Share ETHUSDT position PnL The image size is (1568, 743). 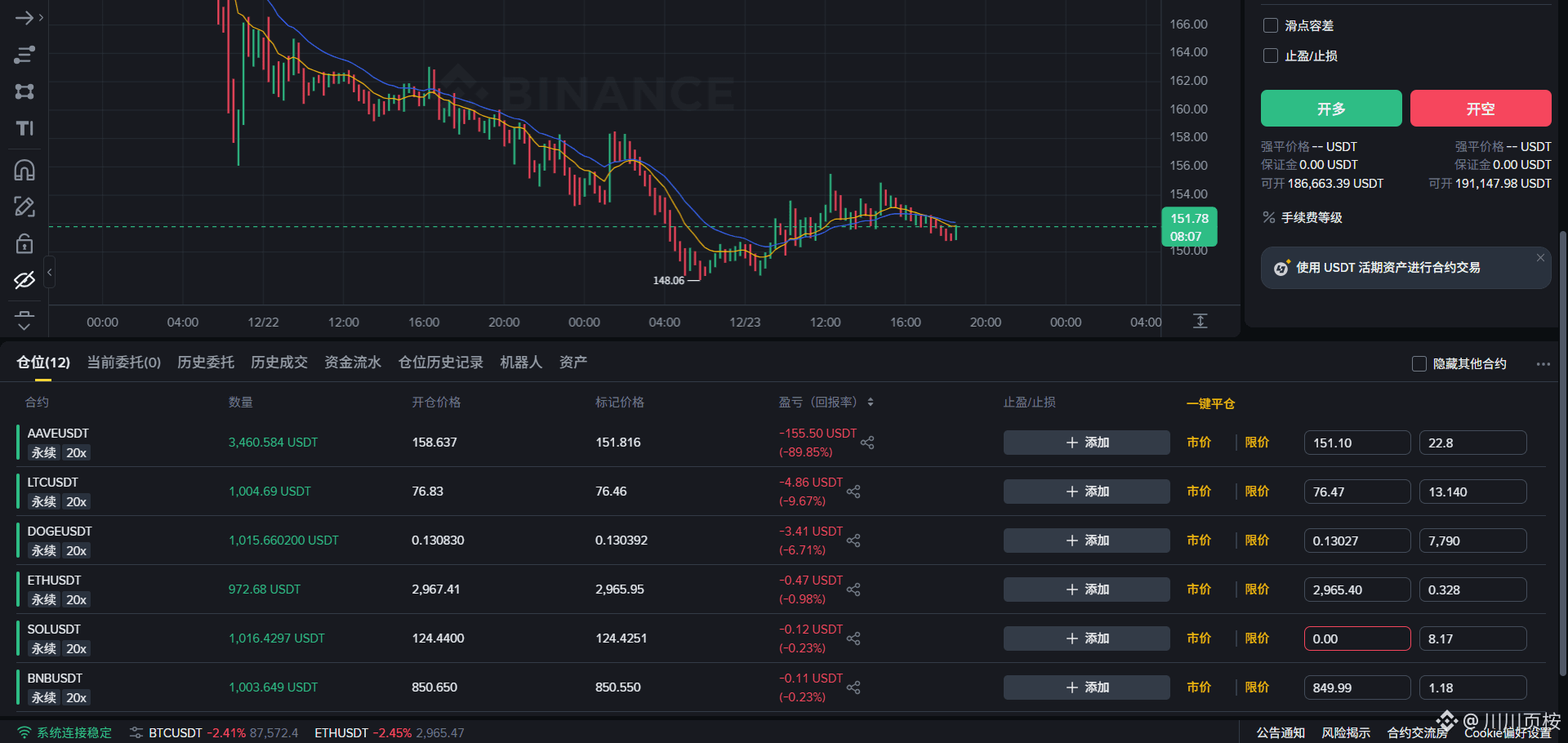(x=853, y=590)
